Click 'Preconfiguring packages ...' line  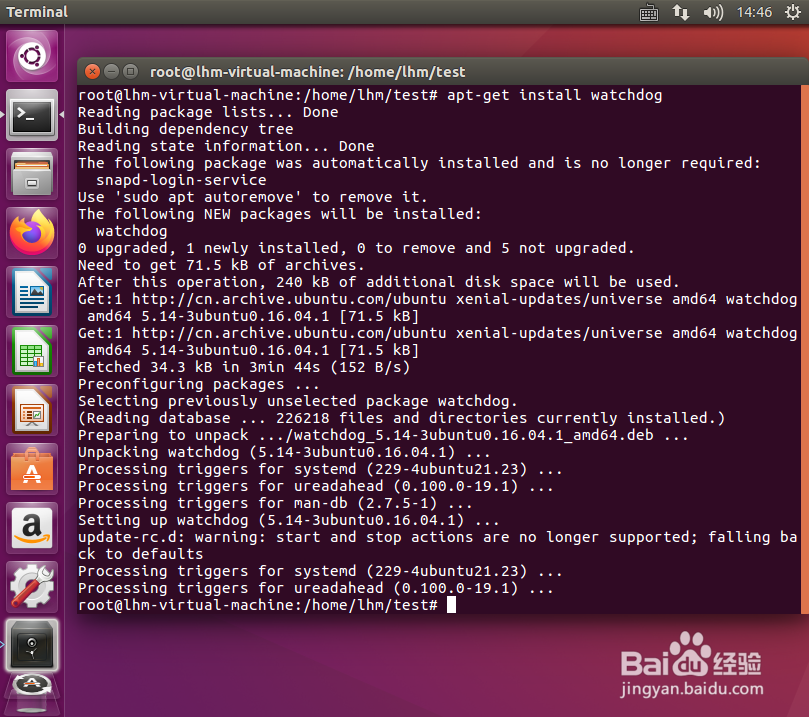tap(199, 384)
